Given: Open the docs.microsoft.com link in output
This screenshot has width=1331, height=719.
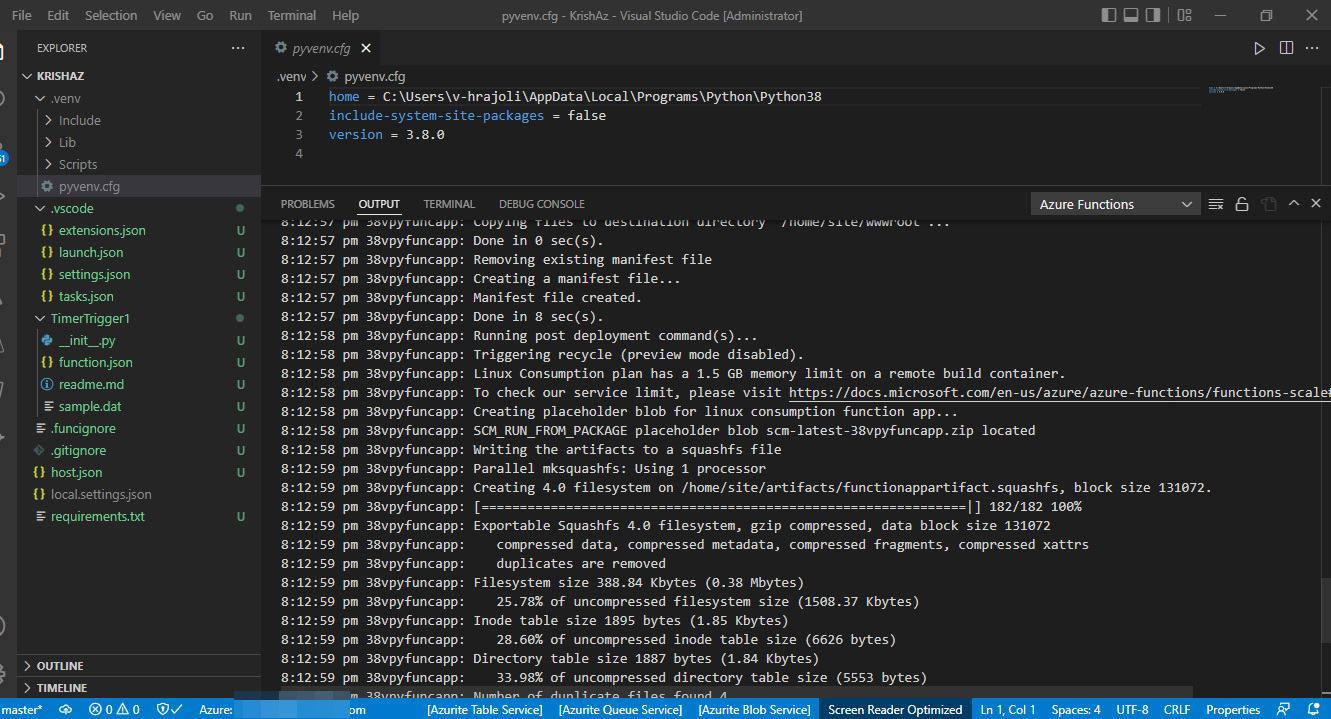Looking at the screenshot, I should coord(1059,393).
